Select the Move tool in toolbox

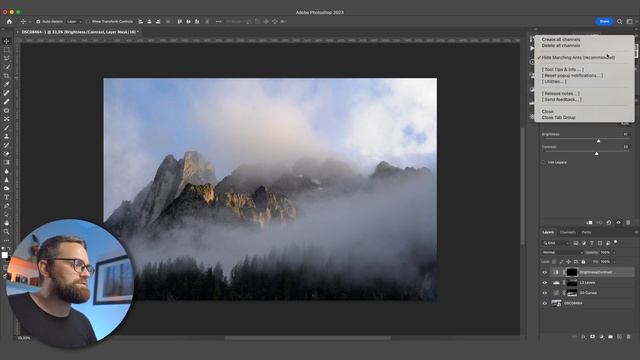click(7, 41)
